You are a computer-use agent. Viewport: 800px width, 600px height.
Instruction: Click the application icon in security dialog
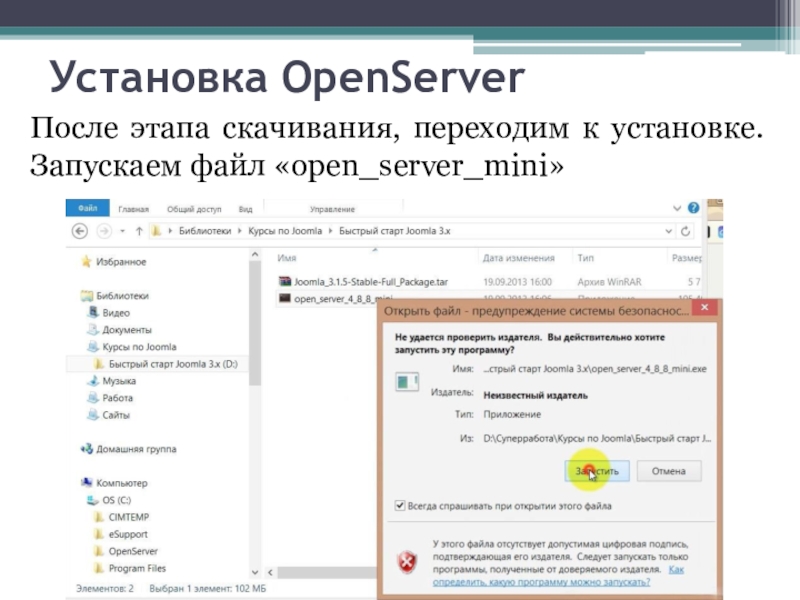[x=407, y=382]
